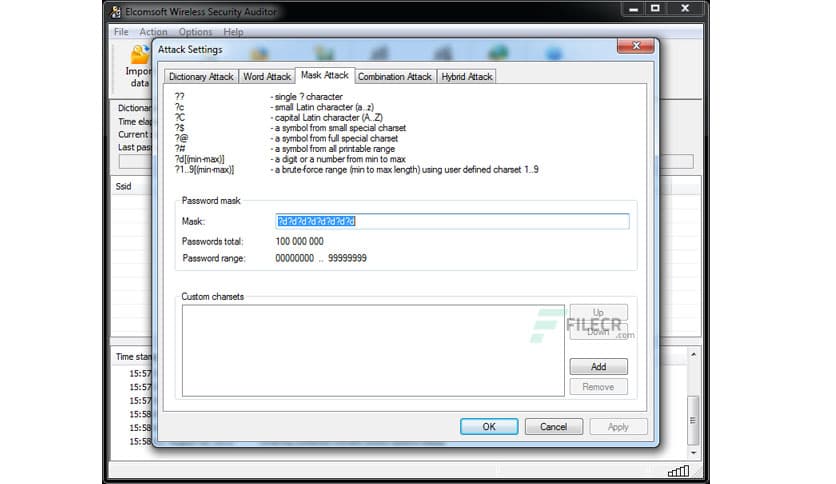Image resolution: width=836 pixels, height=484 pixels.
Task: Select the Mask Attack tab
Action: [324, 75]
